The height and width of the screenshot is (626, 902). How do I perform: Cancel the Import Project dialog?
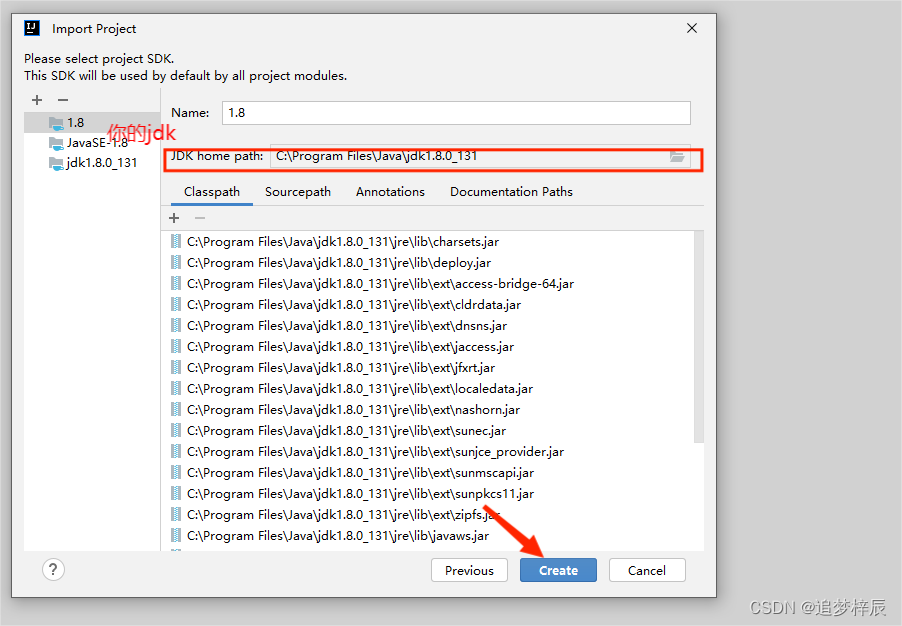pos(647,570)
